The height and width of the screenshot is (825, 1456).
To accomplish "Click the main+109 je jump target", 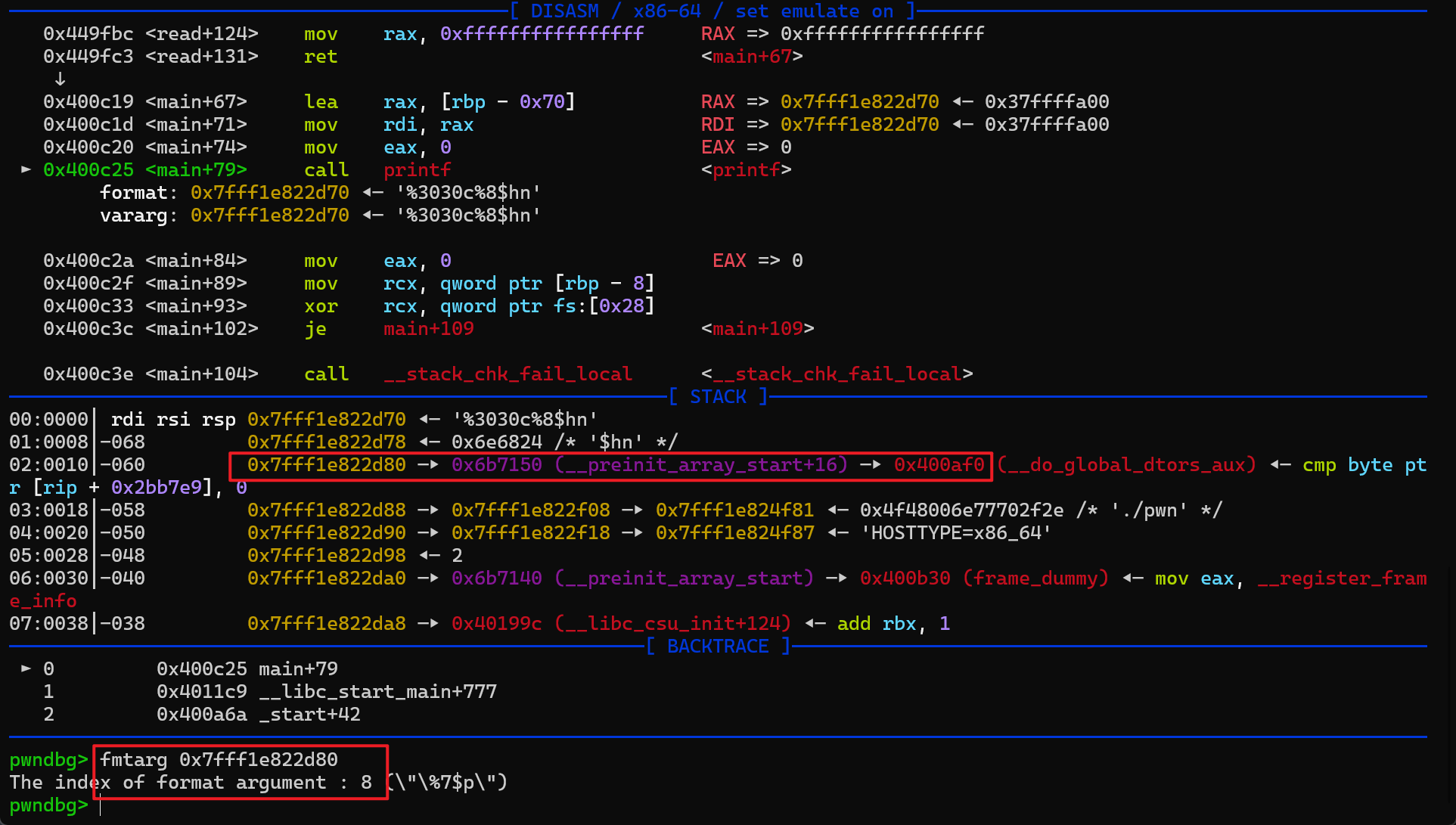I will [428, 329].
